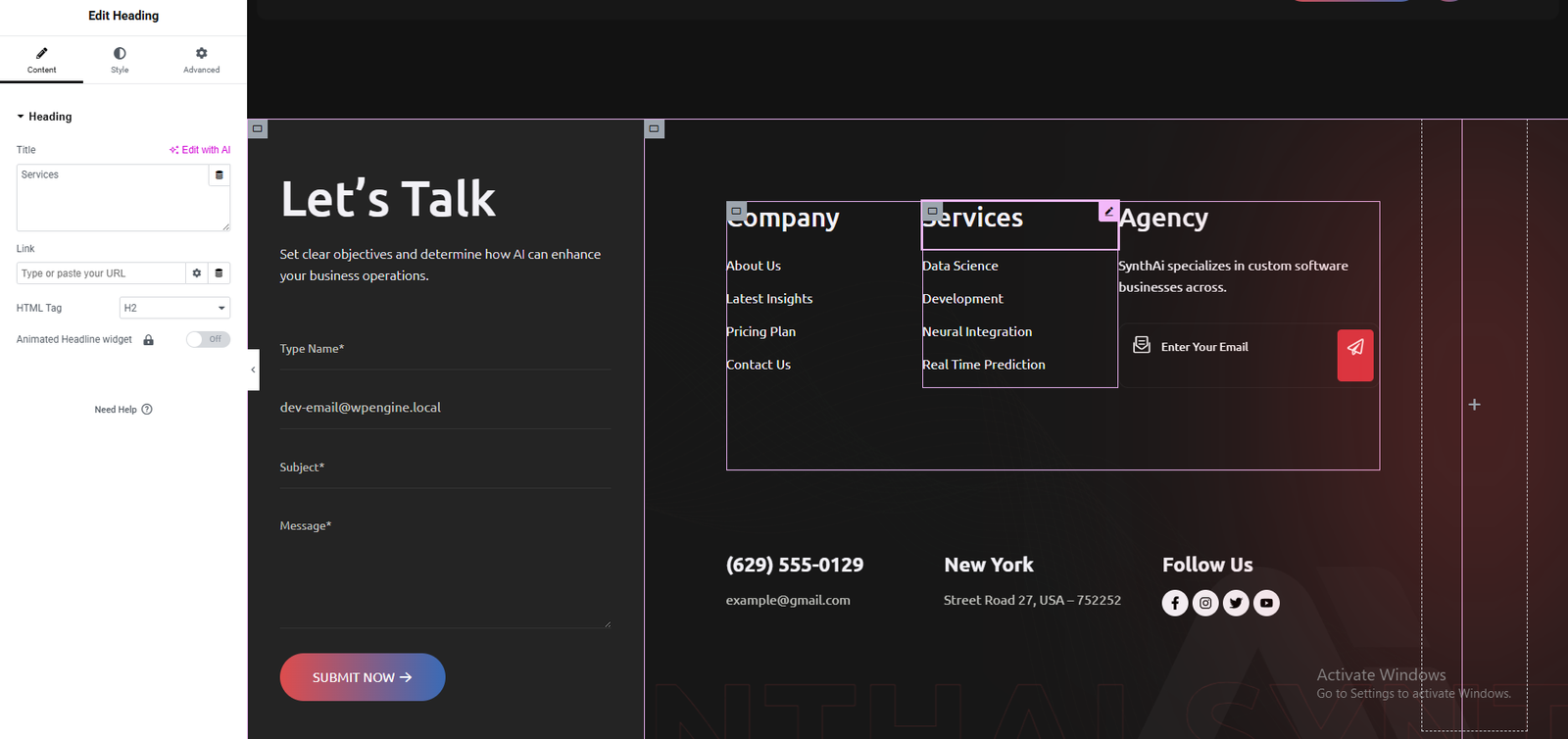The height and width of the screenshot is (739, 1568).
Task: Select the Company heading
Action: [x=783, y=218]
